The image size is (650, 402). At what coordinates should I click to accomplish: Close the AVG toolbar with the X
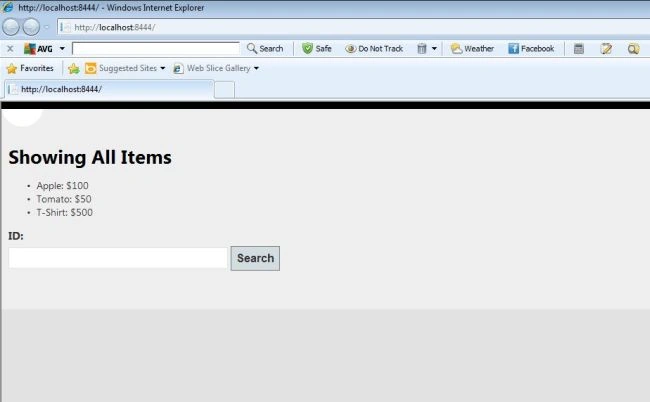[x=10, y=49]
